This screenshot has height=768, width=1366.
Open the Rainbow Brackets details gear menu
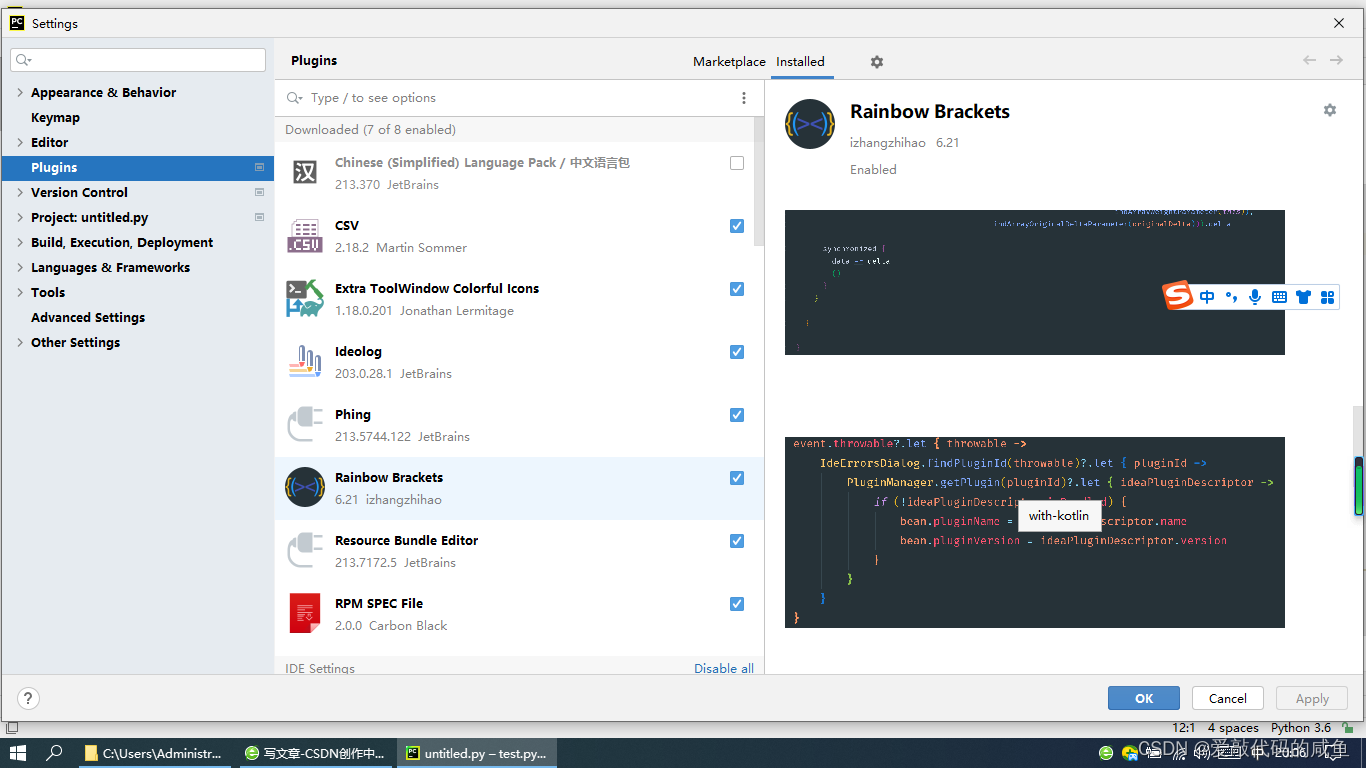point(1330,110)
